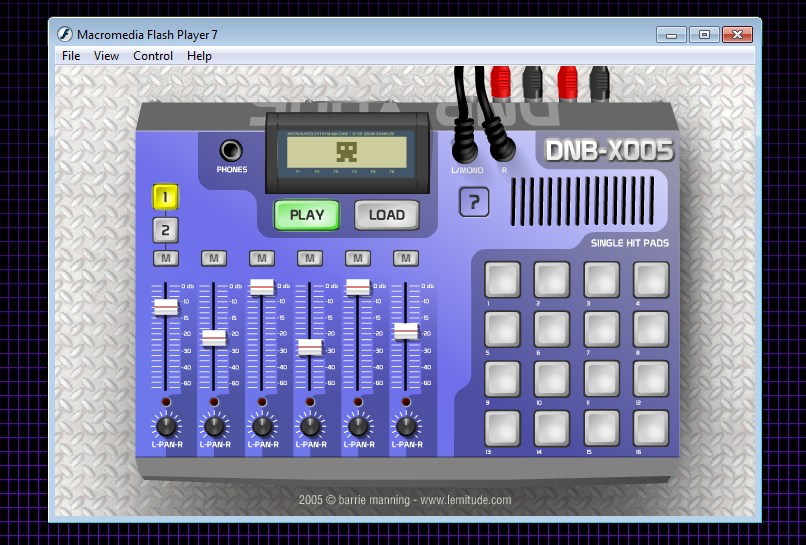
Task: Open the File menu
Action: pos(71,56)
